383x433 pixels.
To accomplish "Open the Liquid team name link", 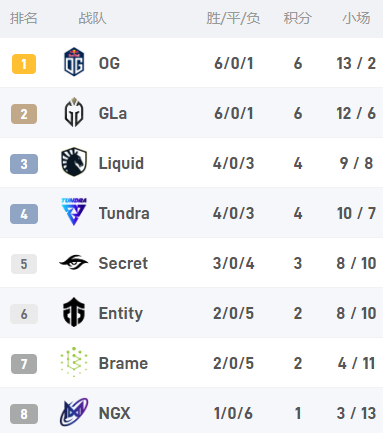I will coord(121,163).
